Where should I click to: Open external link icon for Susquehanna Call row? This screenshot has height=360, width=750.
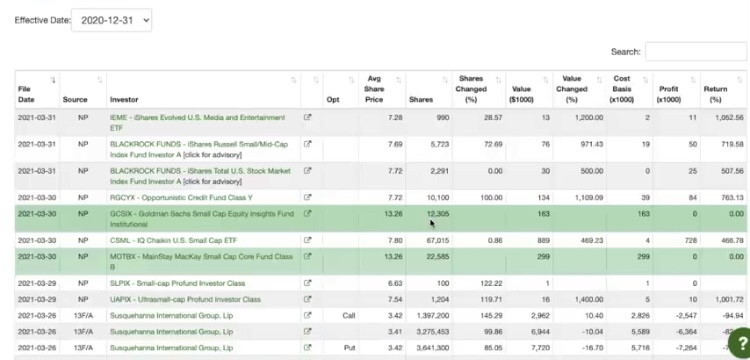tap(308, 316)
